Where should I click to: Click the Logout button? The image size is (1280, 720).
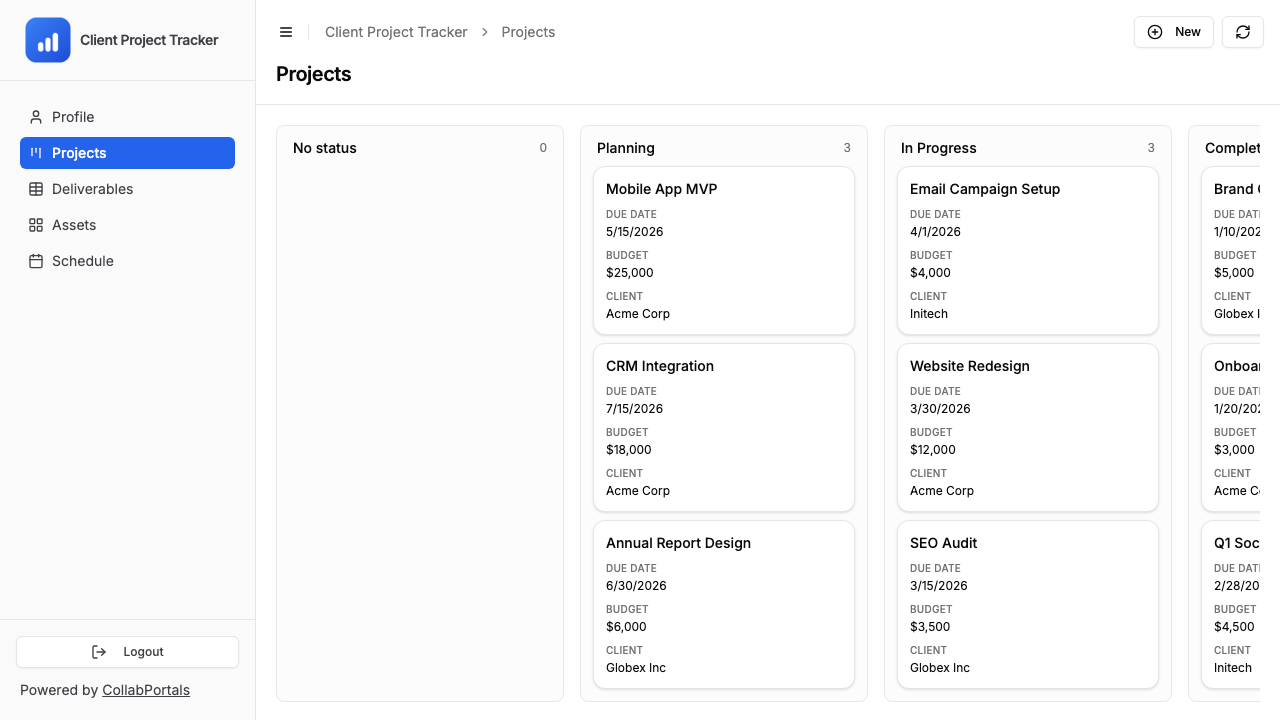[x=127, y=652]
